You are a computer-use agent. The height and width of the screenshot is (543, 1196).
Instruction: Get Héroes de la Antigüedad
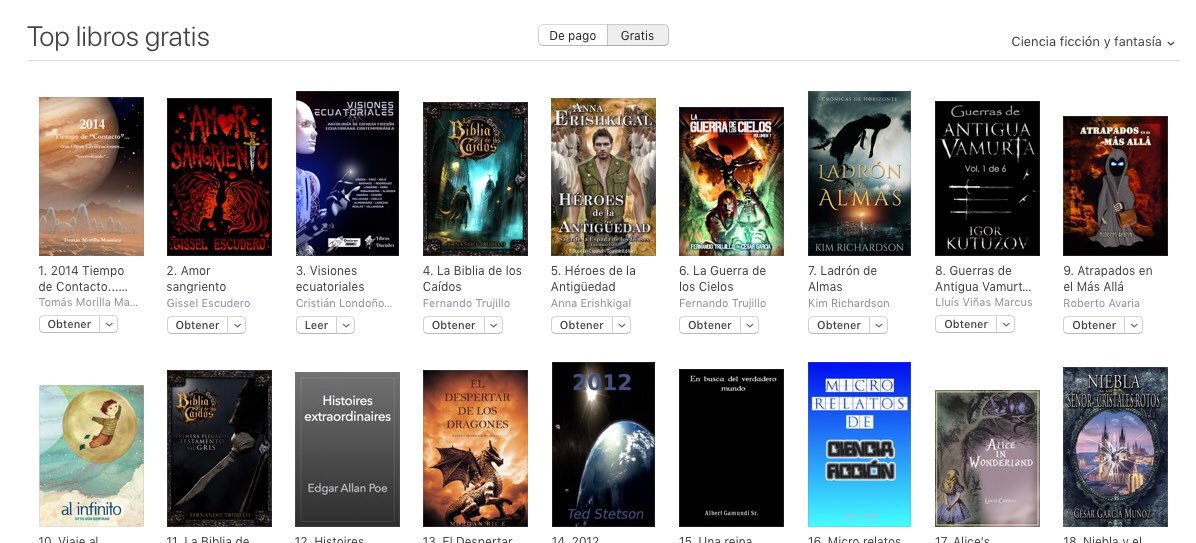[582, 325]
